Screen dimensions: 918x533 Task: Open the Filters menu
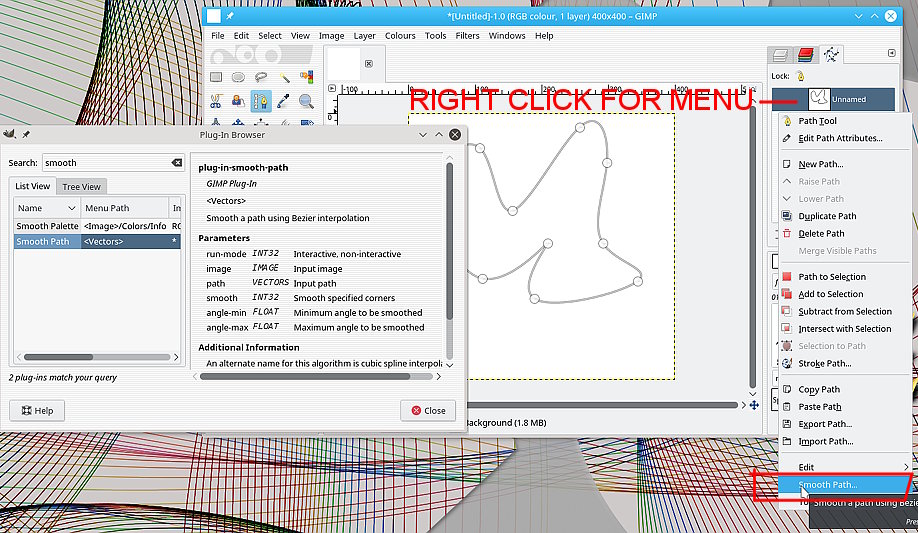(467, 36)
